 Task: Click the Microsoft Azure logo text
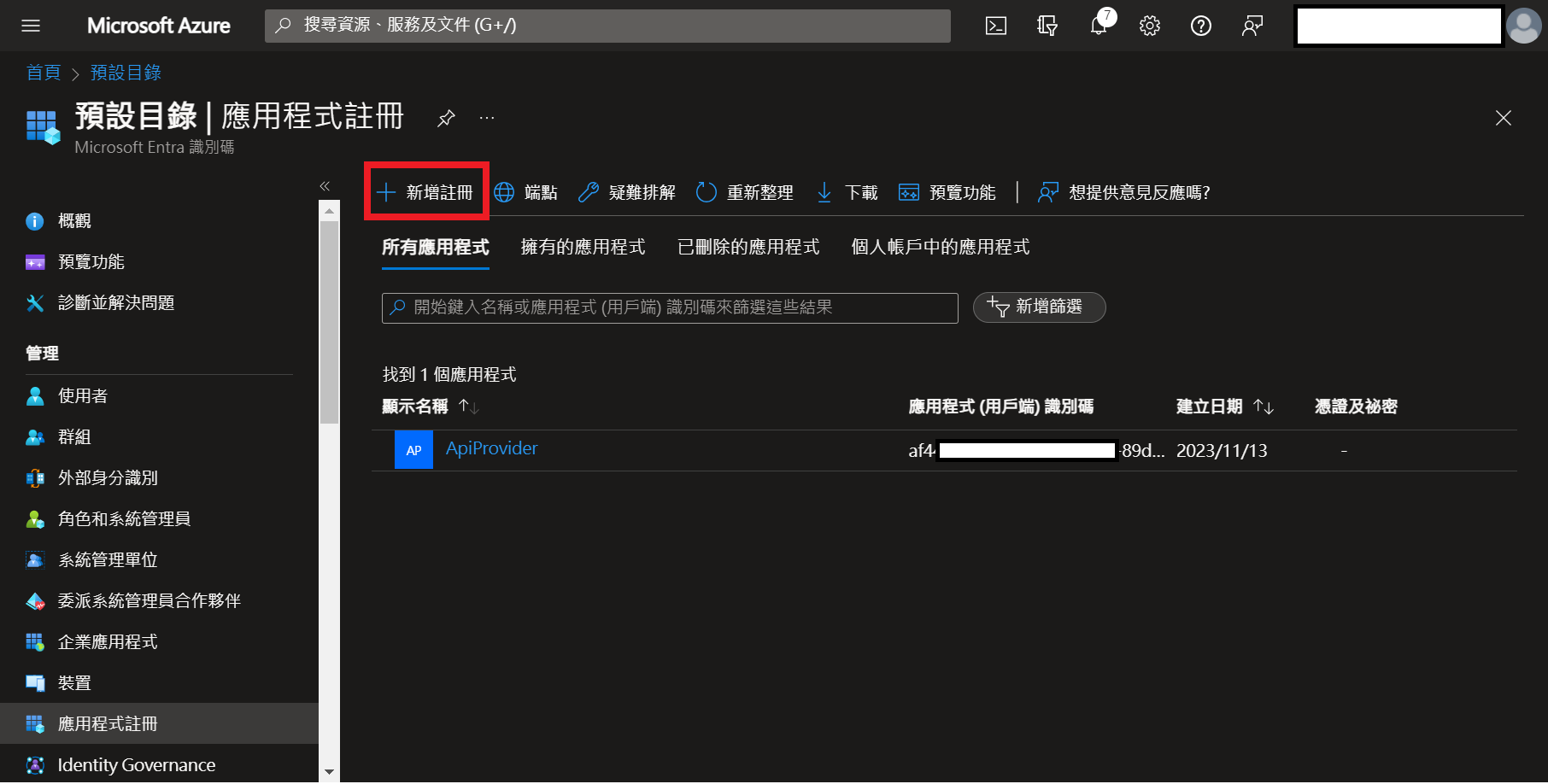click(159, 26)
